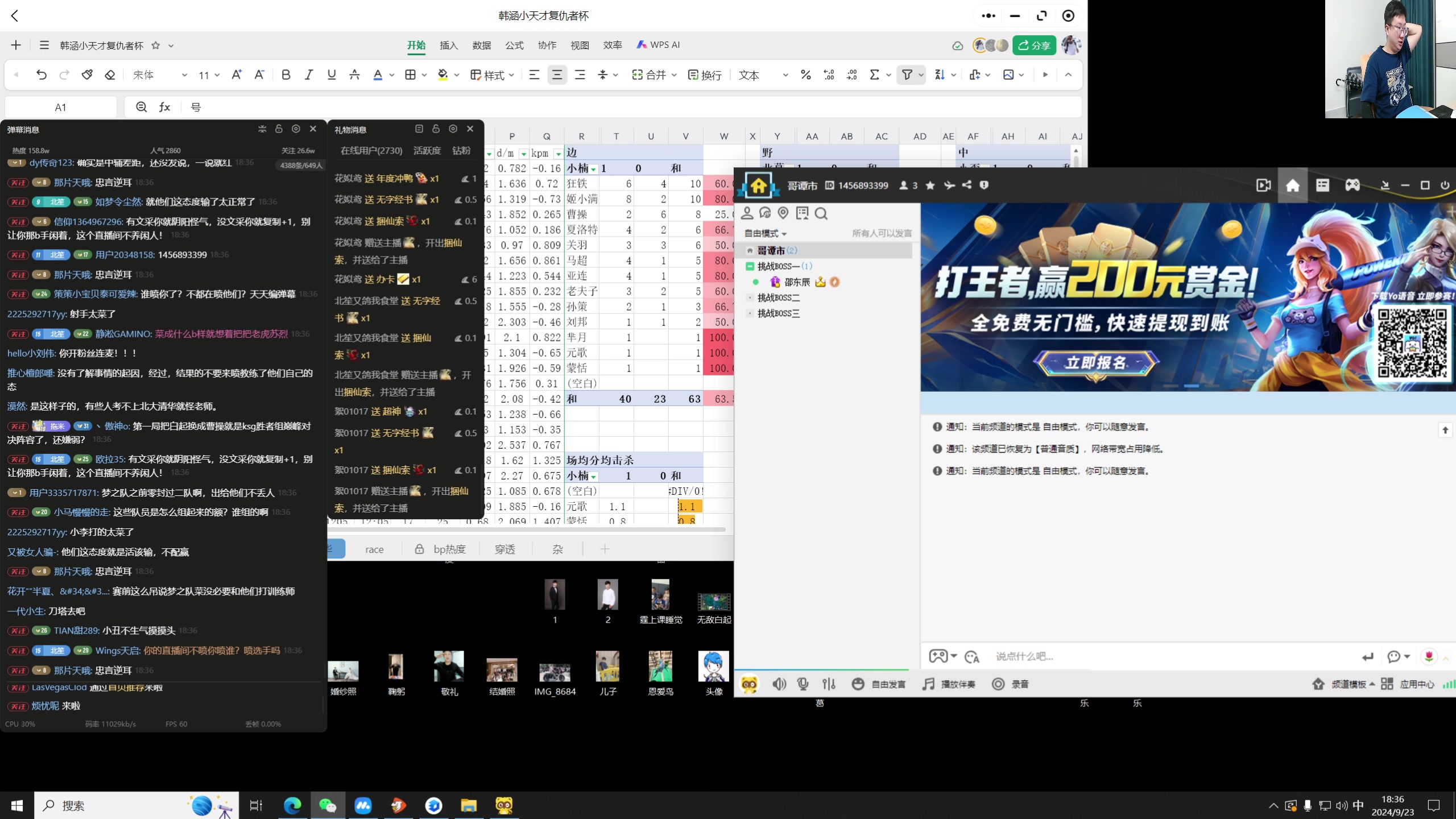Screen dimensions: 1456x819
Task: Click the 播放伴奏 button
Action: pos(949,684)
